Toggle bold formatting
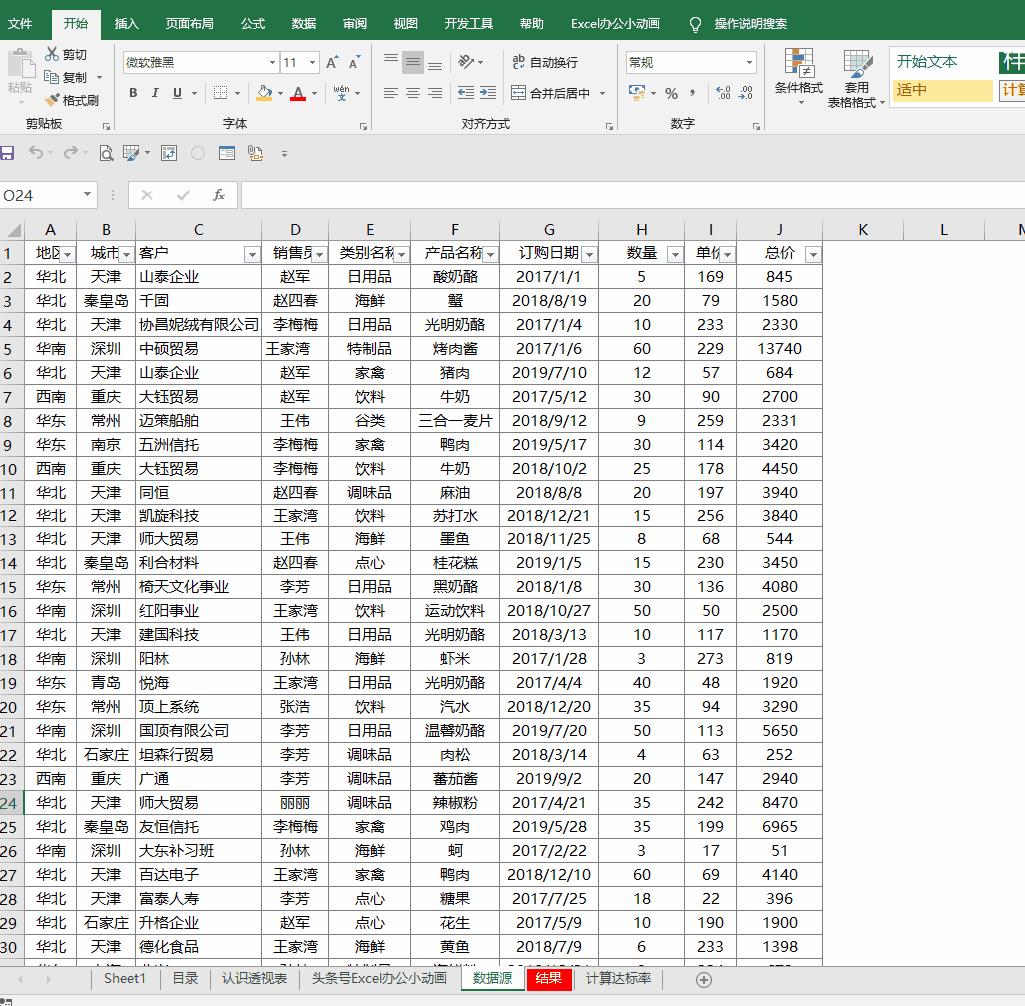Screen dimensions: 1025x1006 click(x=133, y=93)
